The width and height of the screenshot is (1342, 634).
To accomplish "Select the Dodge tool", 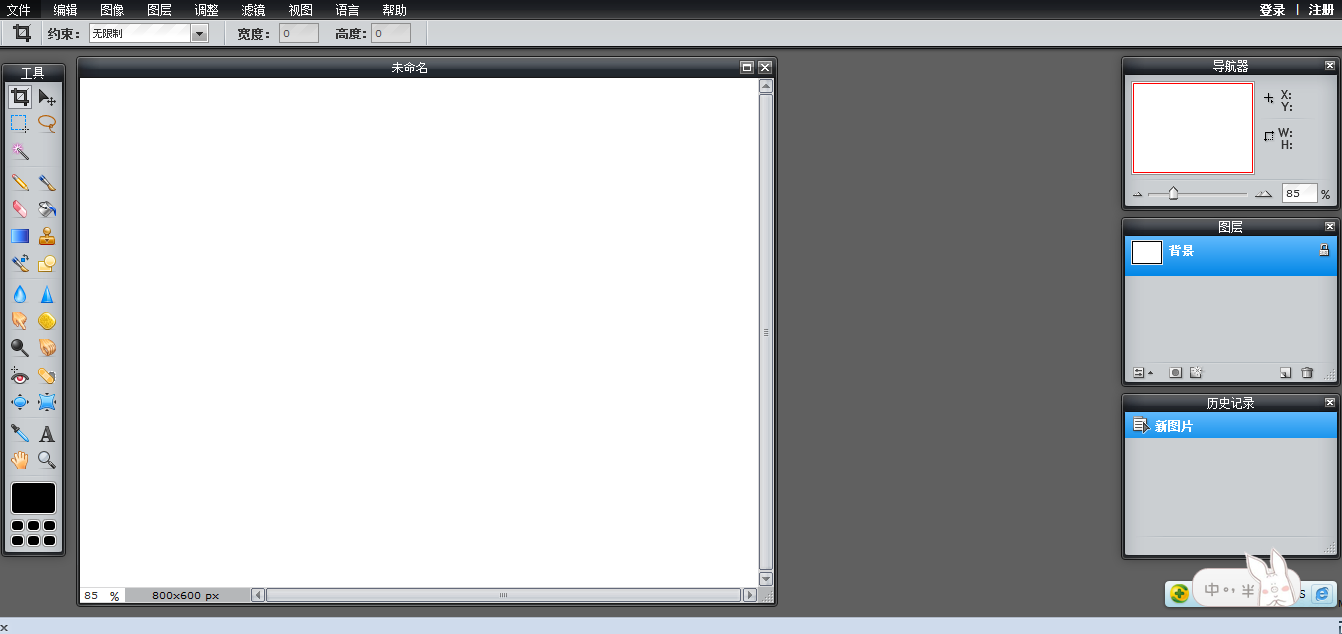I will (x=20, y=348).
